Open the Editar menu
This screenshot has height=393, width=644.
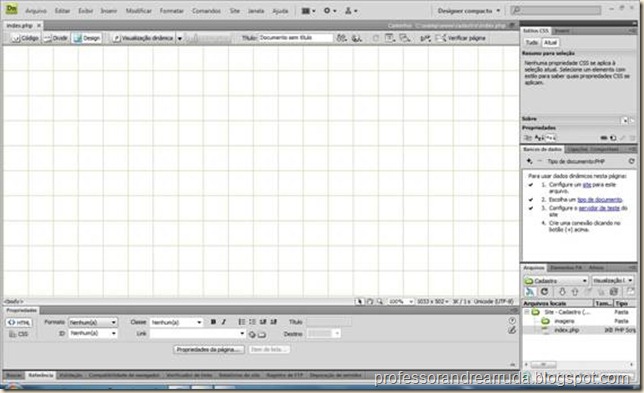(62, 11)
